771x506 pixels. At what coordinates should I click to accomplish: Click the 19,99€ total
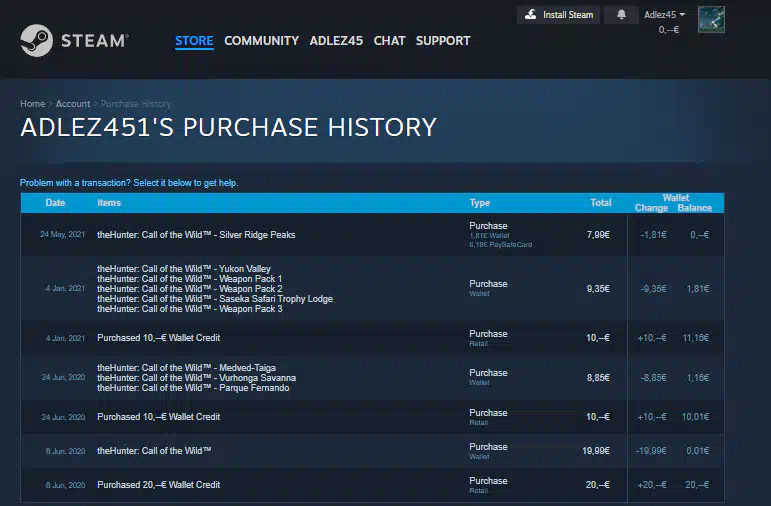pyautogui.click(x=596, y=451)
